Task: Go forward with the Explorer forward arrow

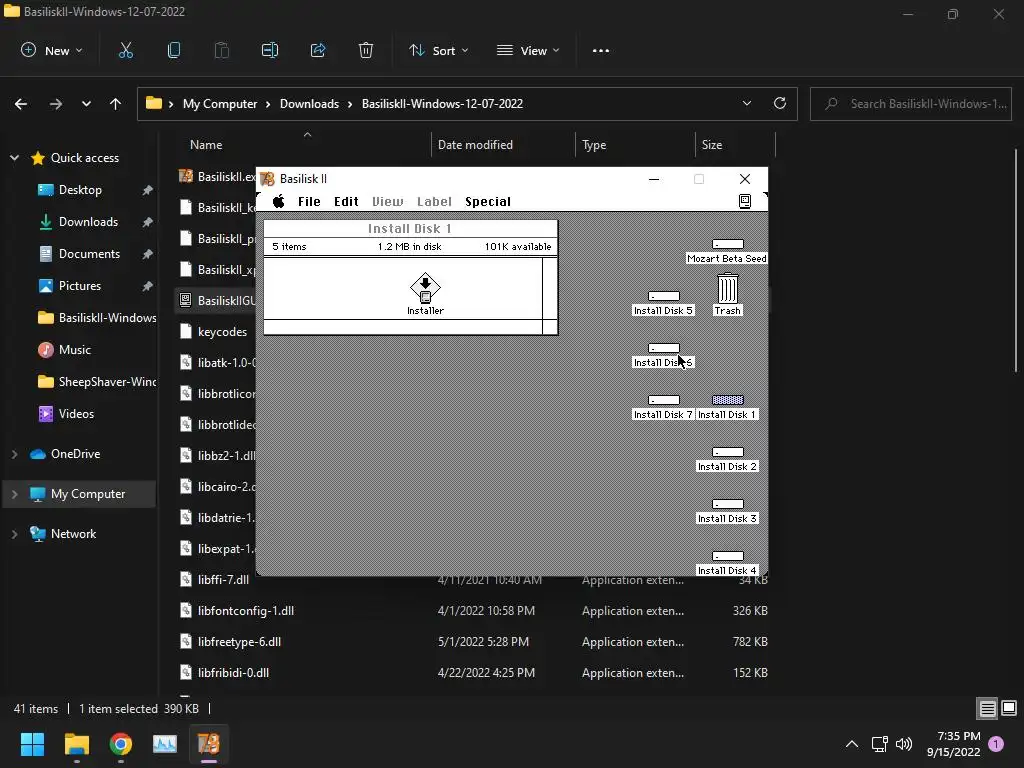Action: click(x=56, y=104)
